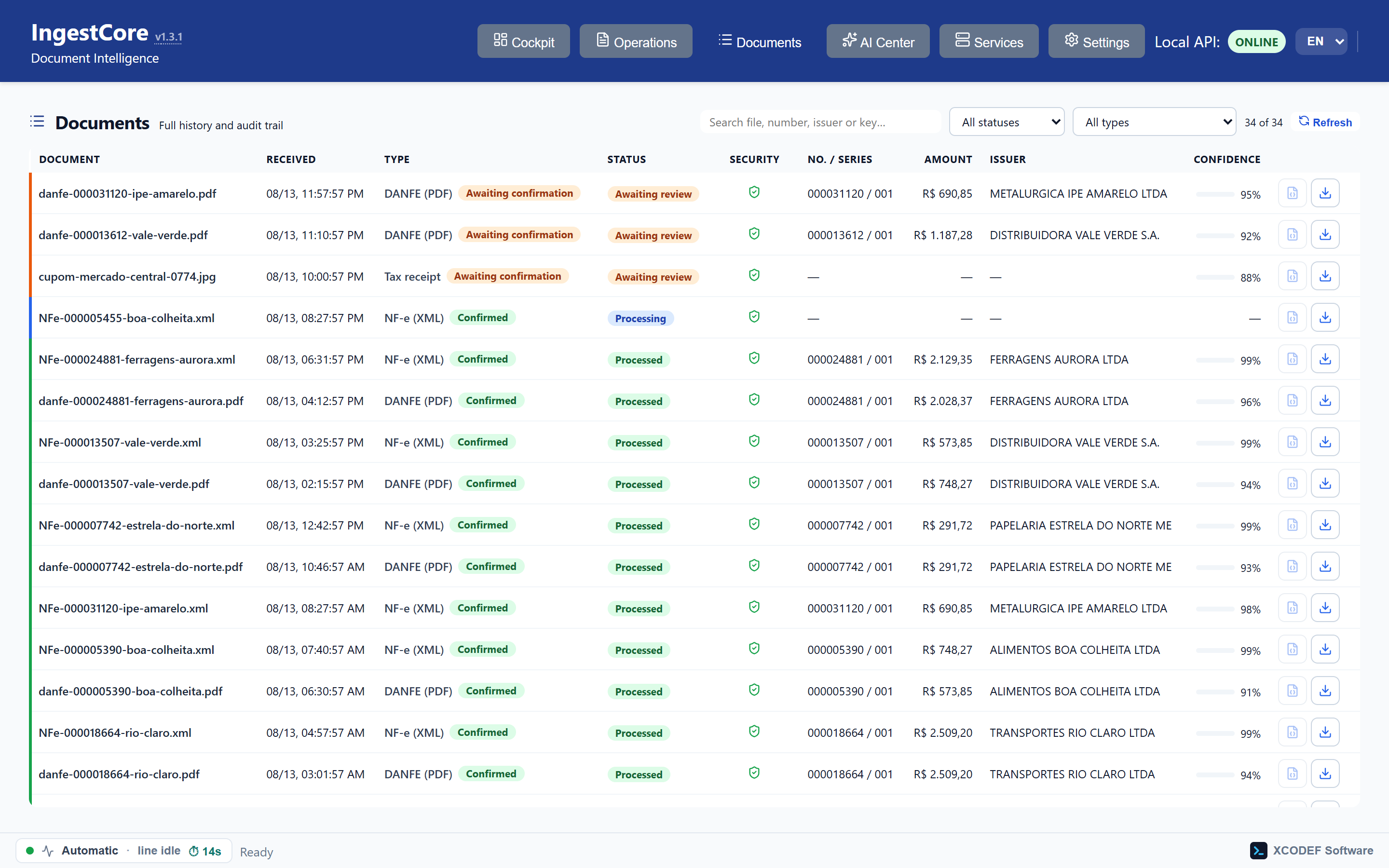Image resolution: width=1389 pixels, height=868 pixels.
Task: View details icon for danfe-000031120-ipe-amarelo.pdf
Action: pyautogui.click(x=1292, y=193)
